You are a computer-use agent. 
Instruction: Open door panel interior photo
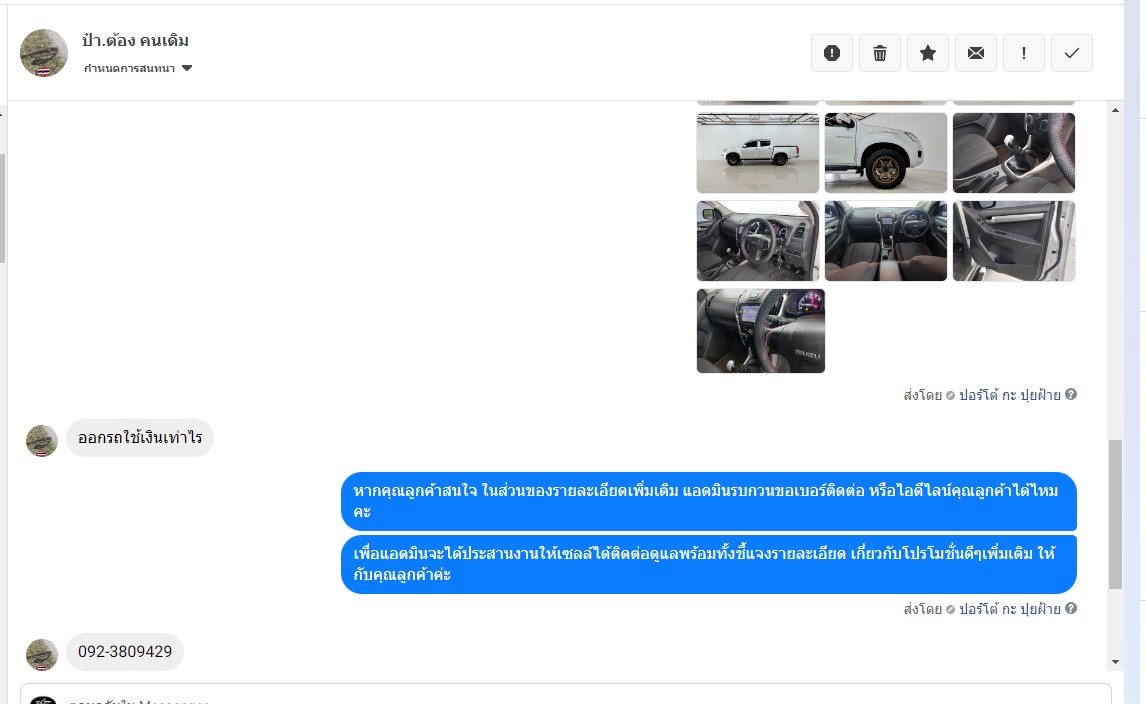[1014, 241]
